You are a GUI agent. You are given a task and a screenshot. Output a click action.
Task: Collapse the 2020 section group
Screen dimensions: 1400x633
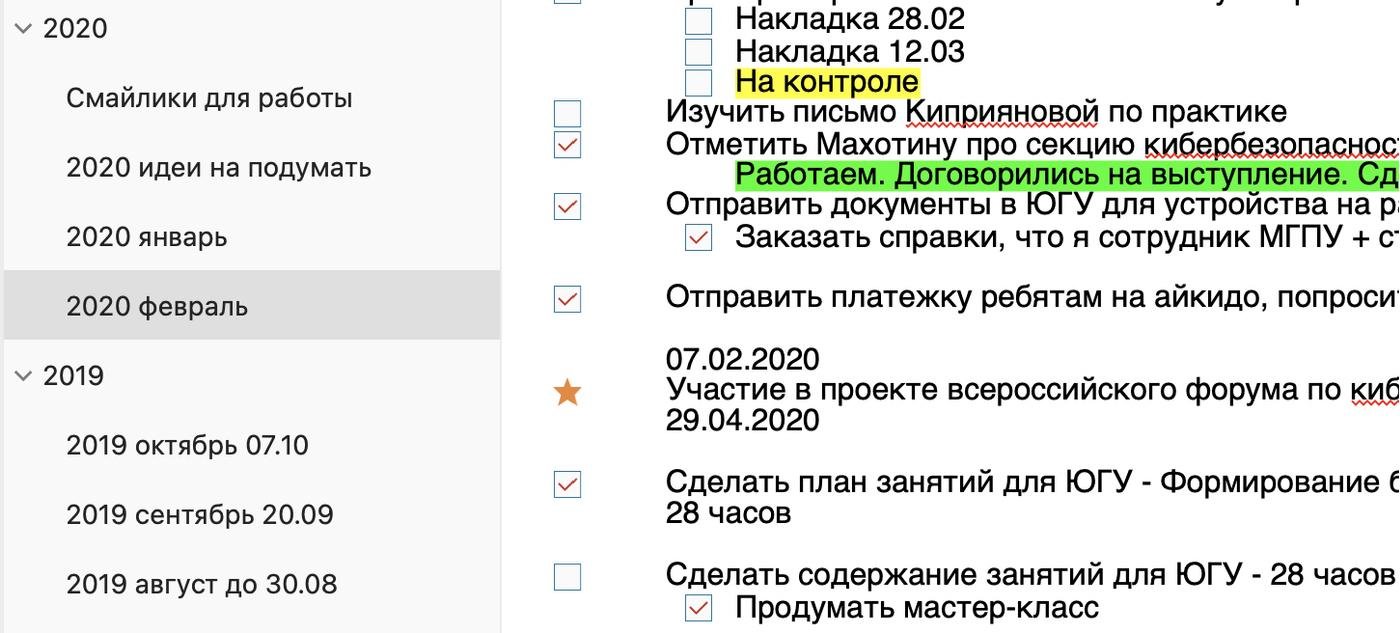[23, 29]
